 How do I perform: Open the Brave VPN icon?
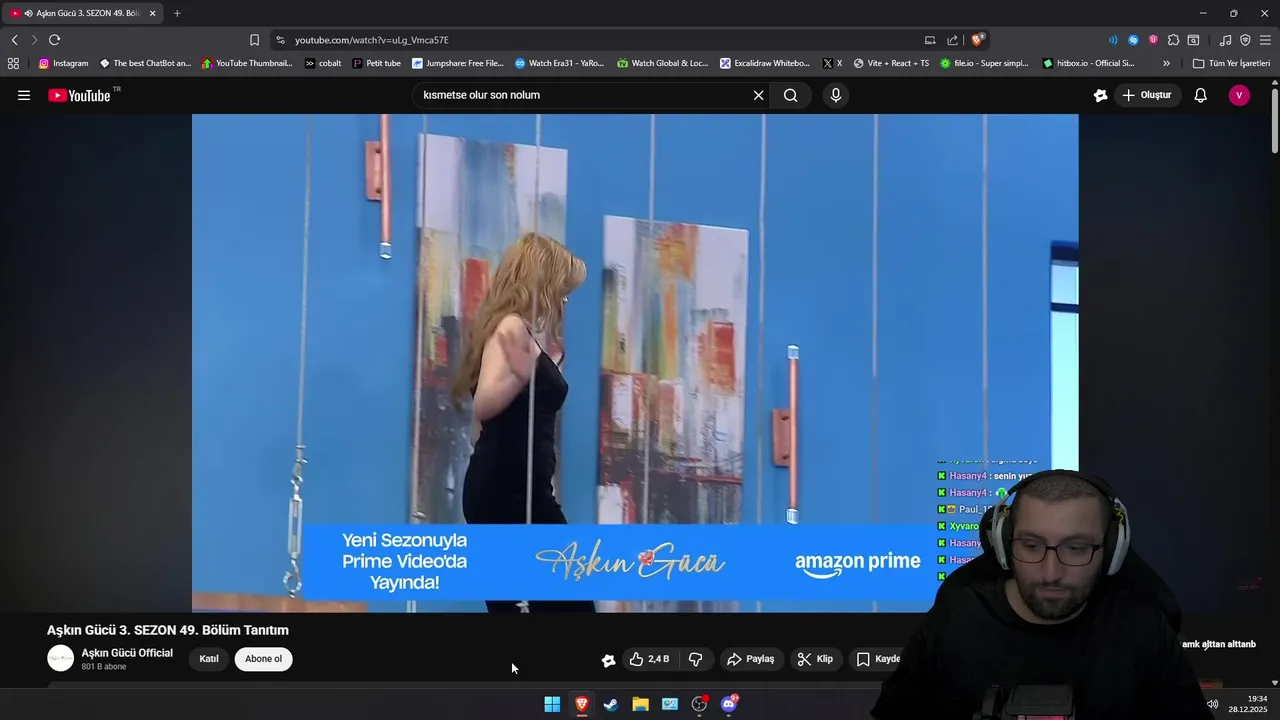[x=1245, y=40]
